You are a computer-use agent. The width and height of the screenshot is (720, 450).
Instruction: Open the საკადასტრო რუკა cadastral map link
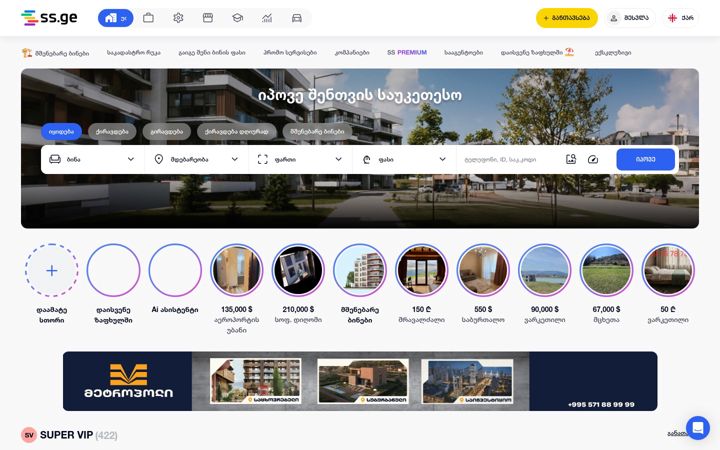[134, 53]
